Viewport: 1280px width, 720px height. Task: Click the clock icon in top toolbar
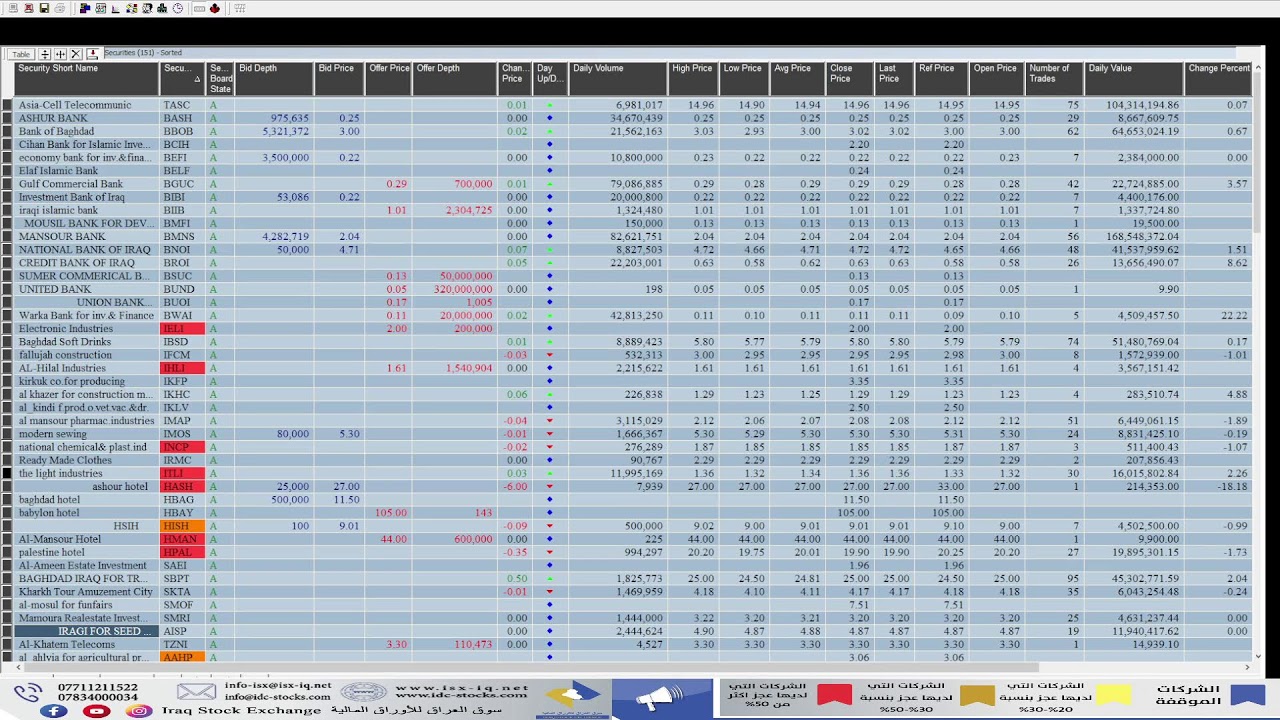178,8
